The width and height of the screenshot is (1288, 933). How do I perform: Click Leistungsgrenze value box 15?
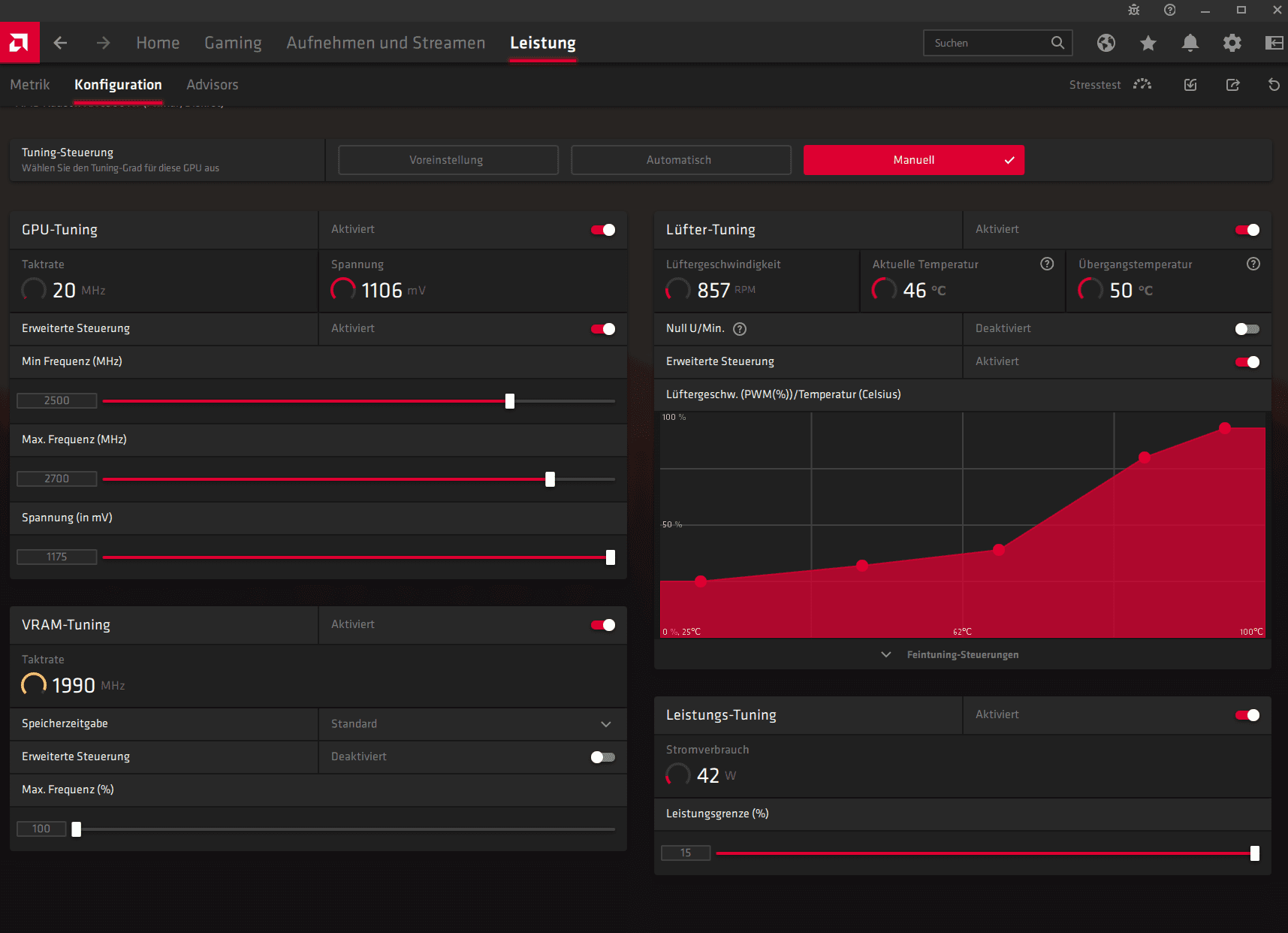[686, 853]
